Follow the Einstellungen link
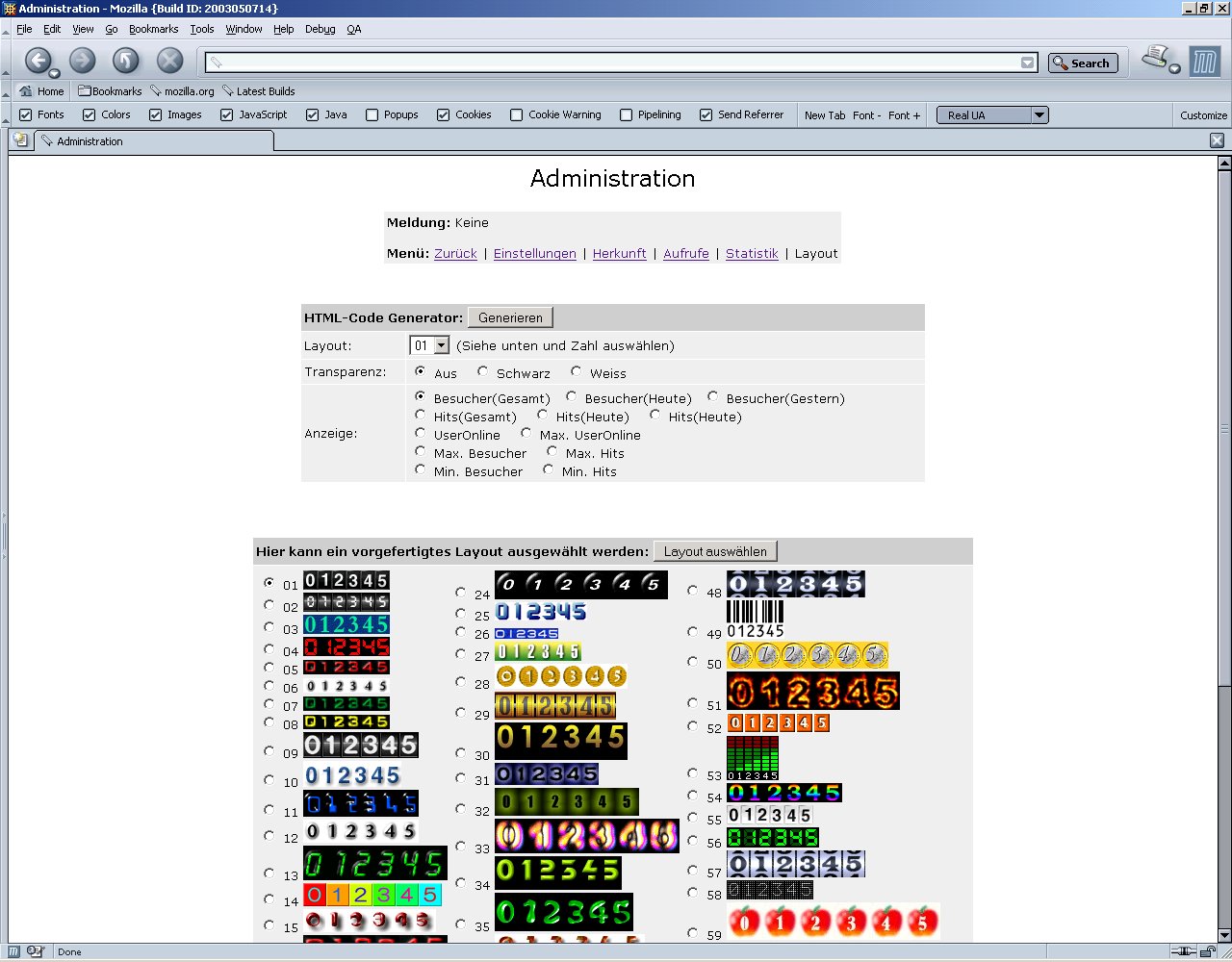The height and width of the screenshot is (962, 1232). 534,254
